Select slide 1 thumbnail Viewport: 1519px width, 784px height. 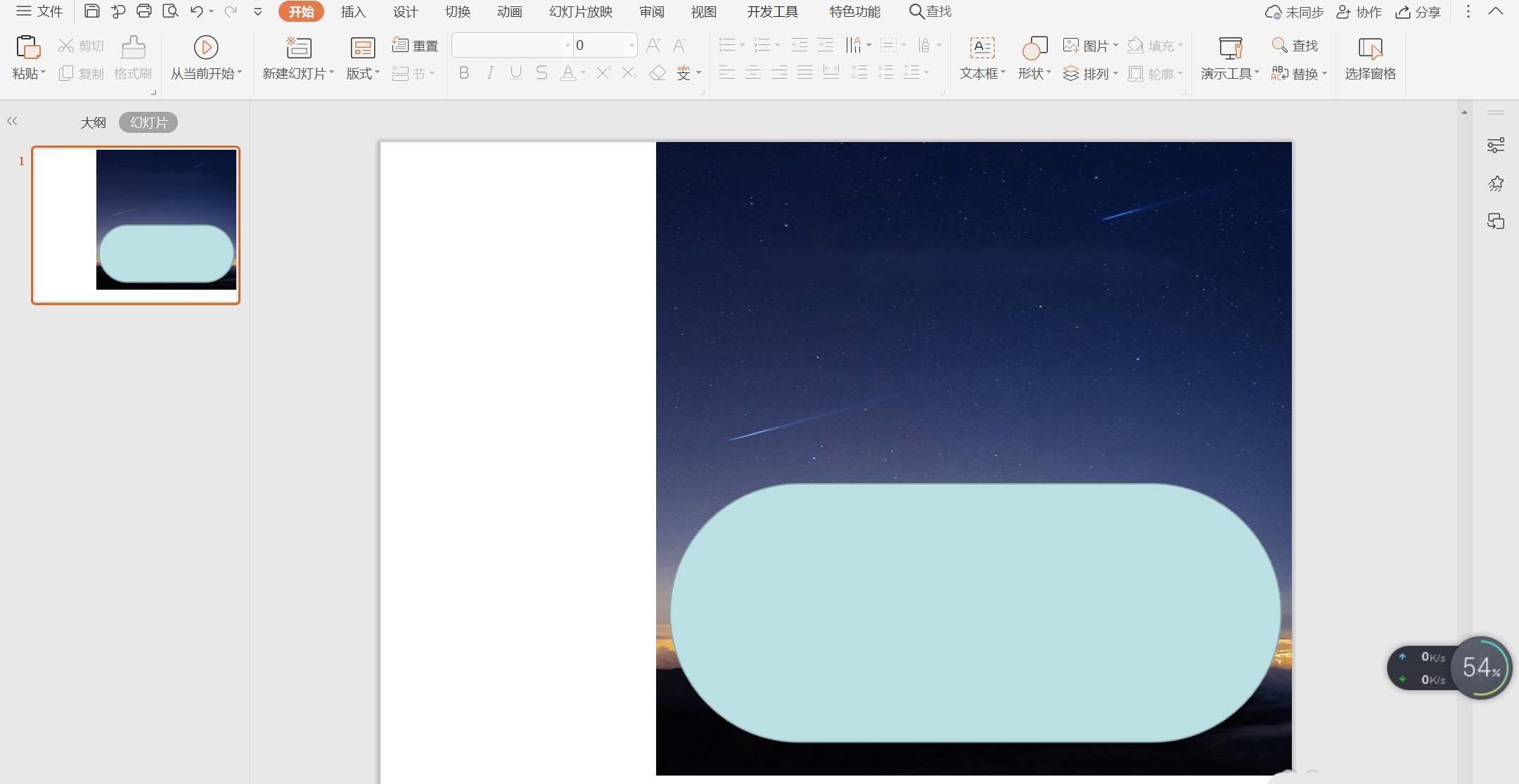pos(136,225)
